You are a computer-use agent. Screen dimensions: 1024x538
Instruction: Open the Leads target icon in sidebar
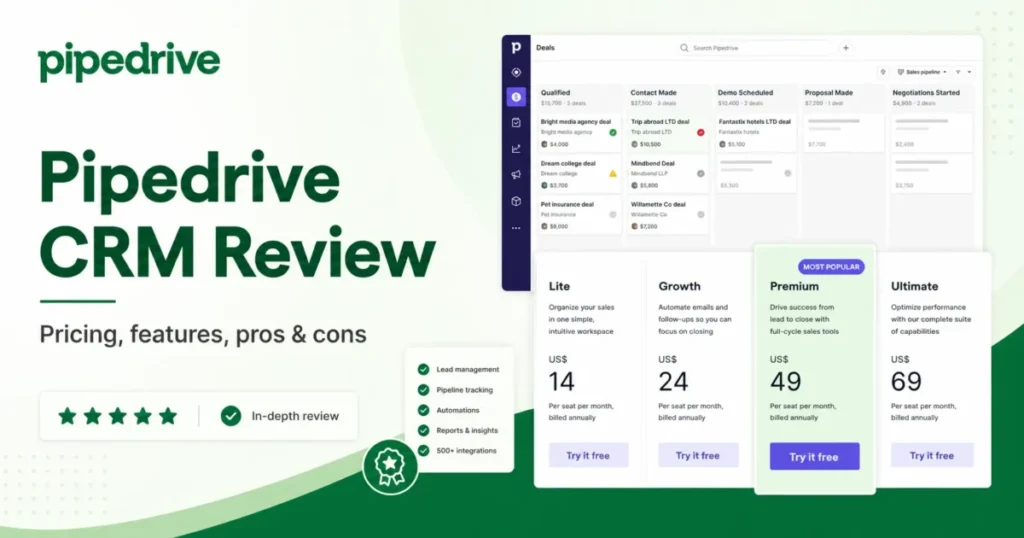(x=516, y=72)
